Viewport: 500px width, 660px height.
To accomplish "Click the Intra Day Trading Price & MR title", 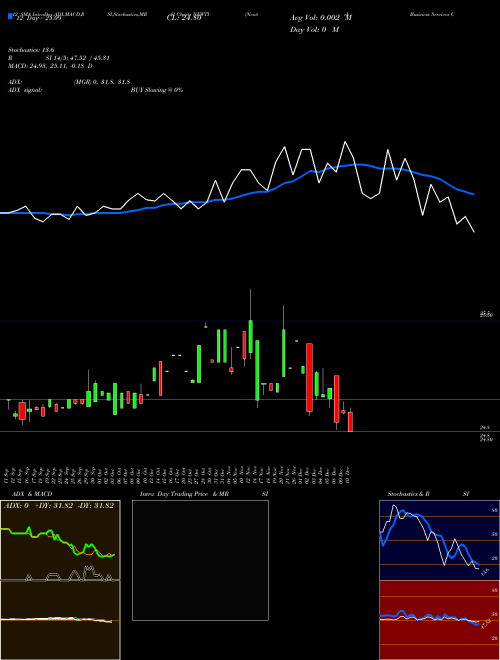I will [184, 494].
